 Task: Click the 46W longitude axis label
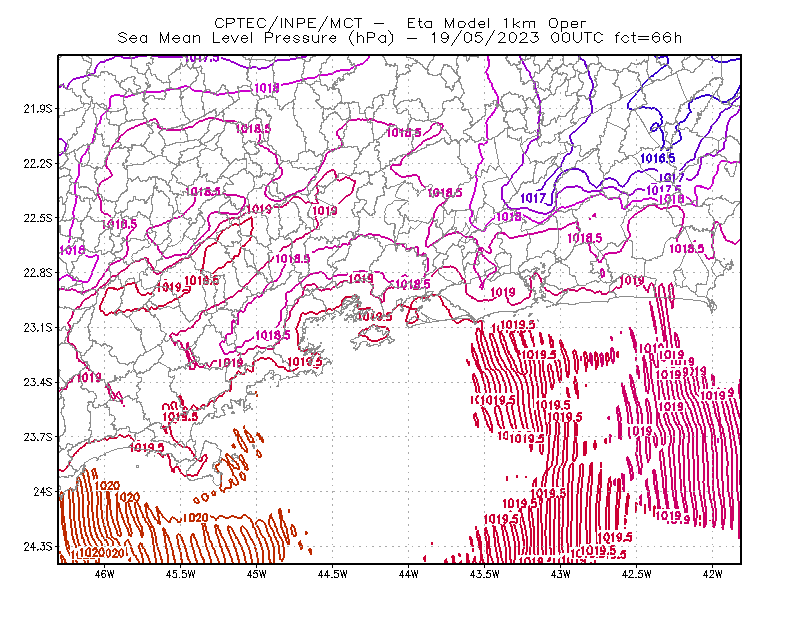coord(105,574)
